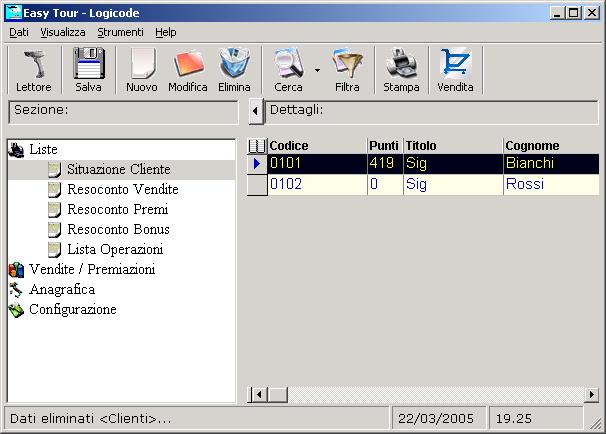Viewport: 606px width, 434px height.
Task: Click the grid select-all corner button
Action: [x=257, y=146]
